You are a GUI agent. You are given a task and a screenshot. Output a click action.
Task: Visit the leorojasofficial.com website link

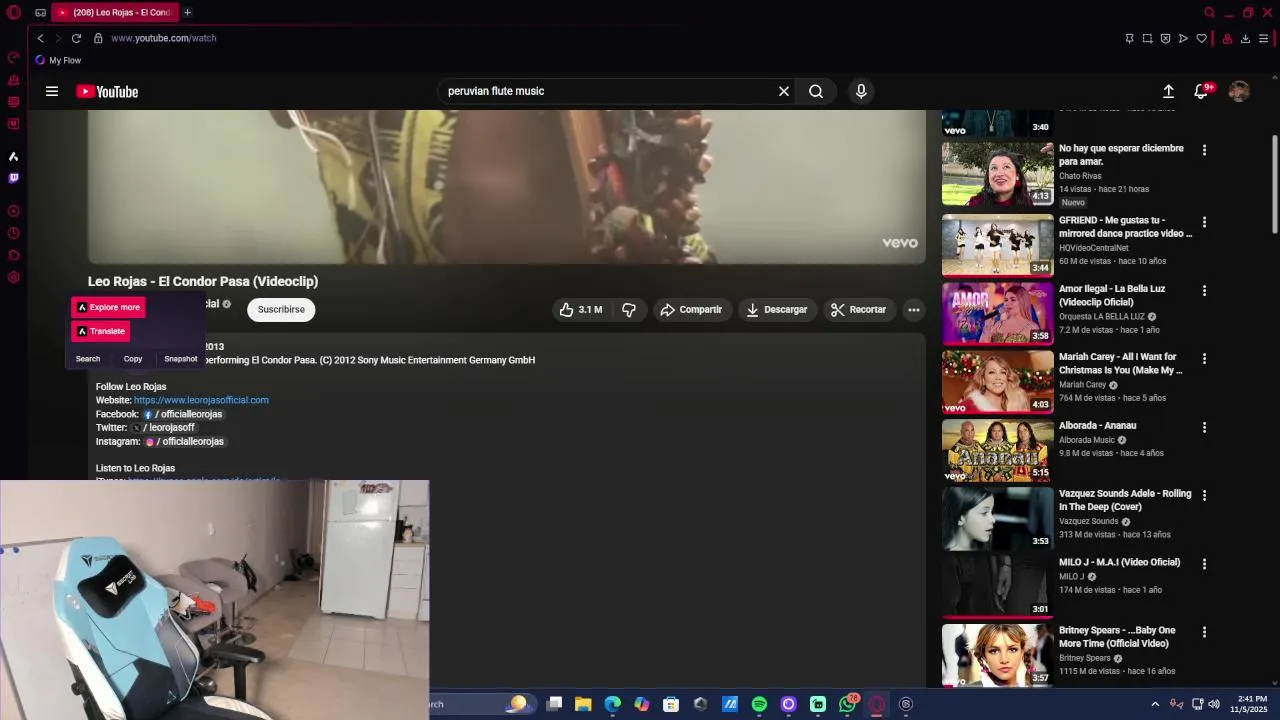[201, 400]
